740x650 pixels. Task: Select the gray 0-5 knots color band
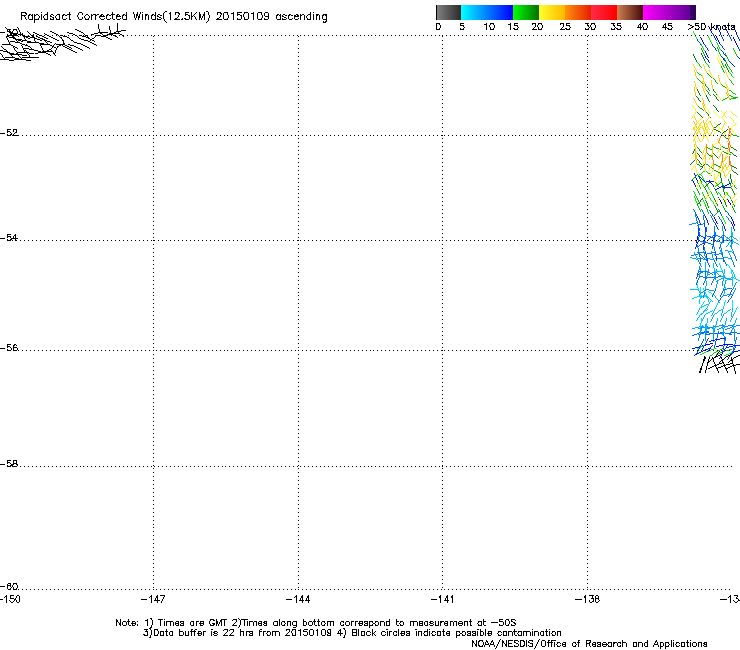click(x=448, y=12)
